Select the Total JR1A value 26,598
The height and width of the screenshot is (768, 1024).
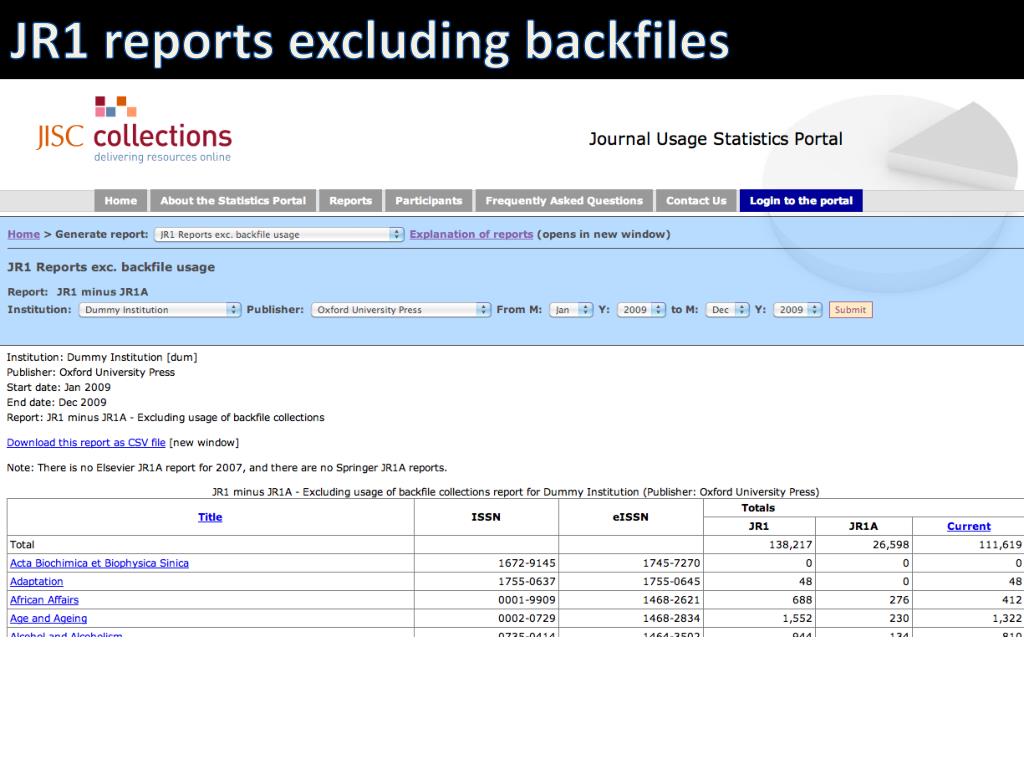click(x=890, y=545)
